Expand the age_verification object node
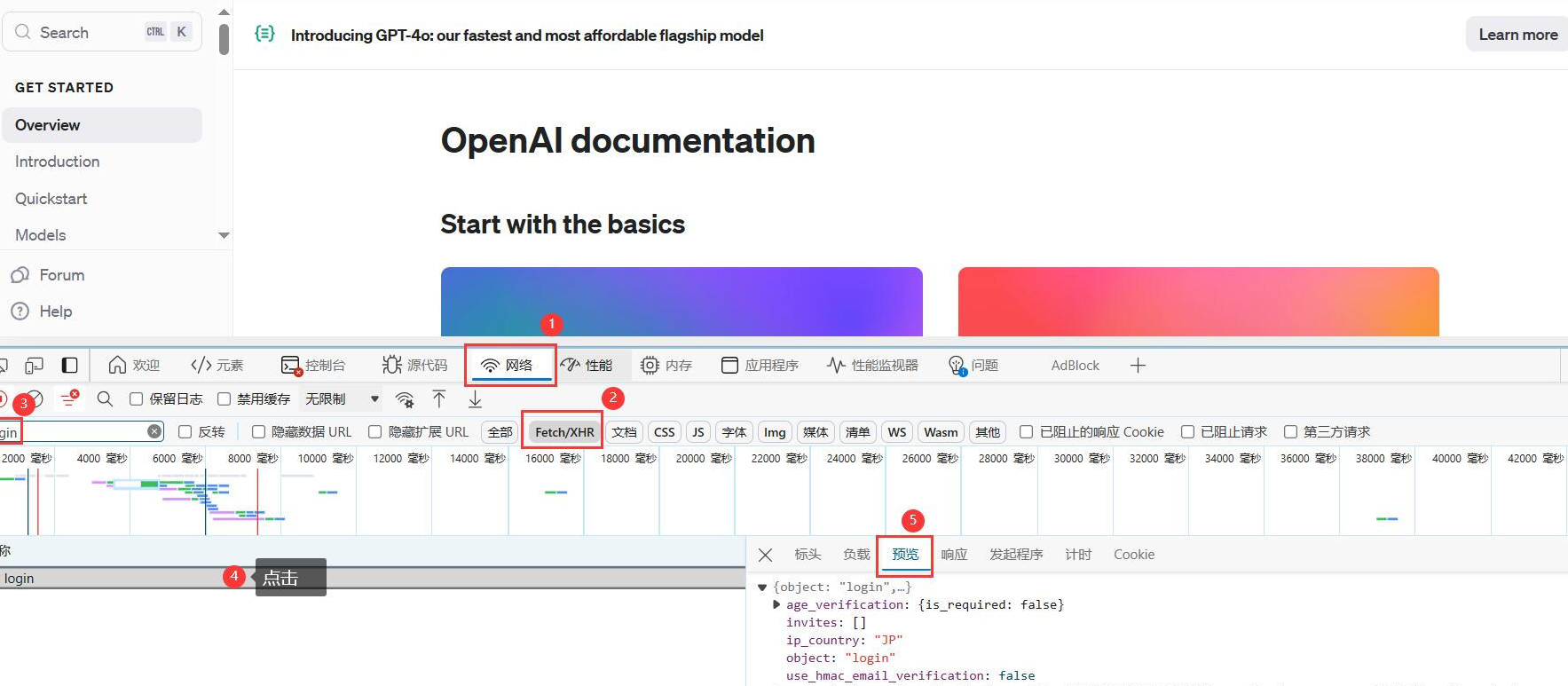Screen dimensions: 1568x686 [x=776, y=604]
